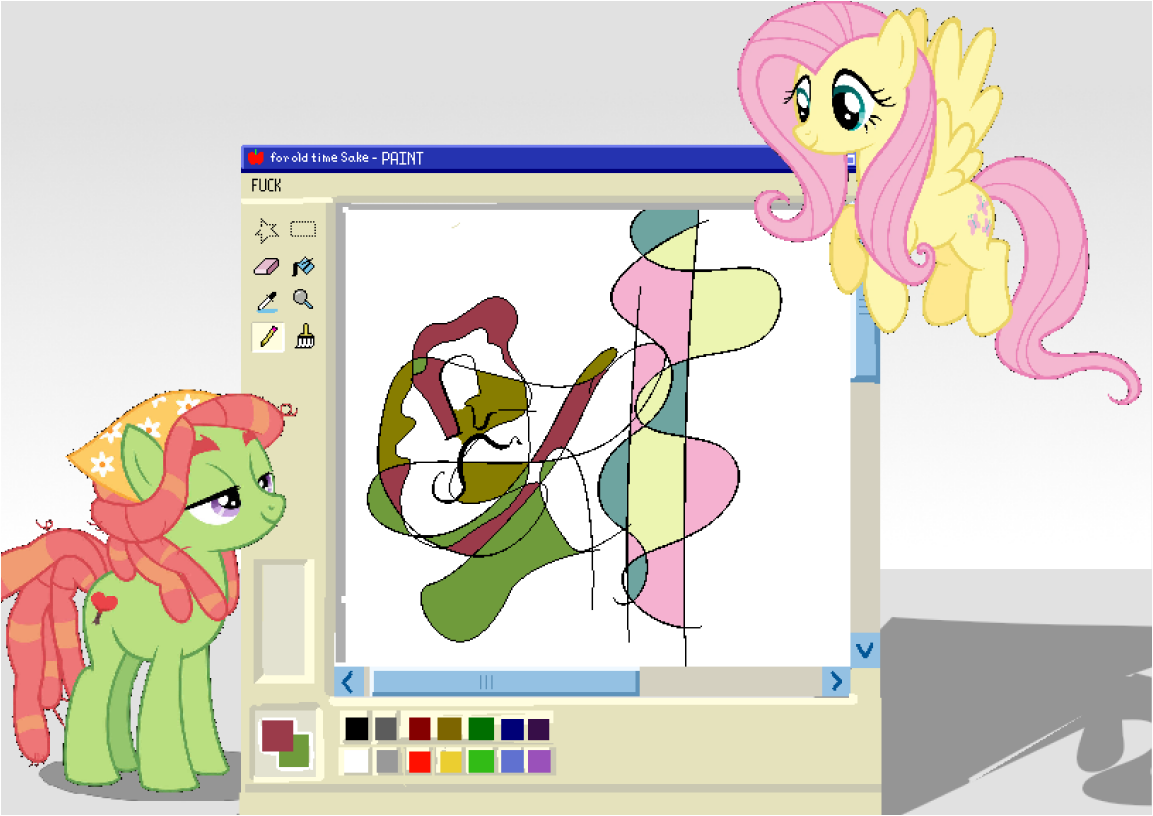Screen dimensions: 1153x816
Task: Select the Pencil tool
Action: [x=266, y=338]
